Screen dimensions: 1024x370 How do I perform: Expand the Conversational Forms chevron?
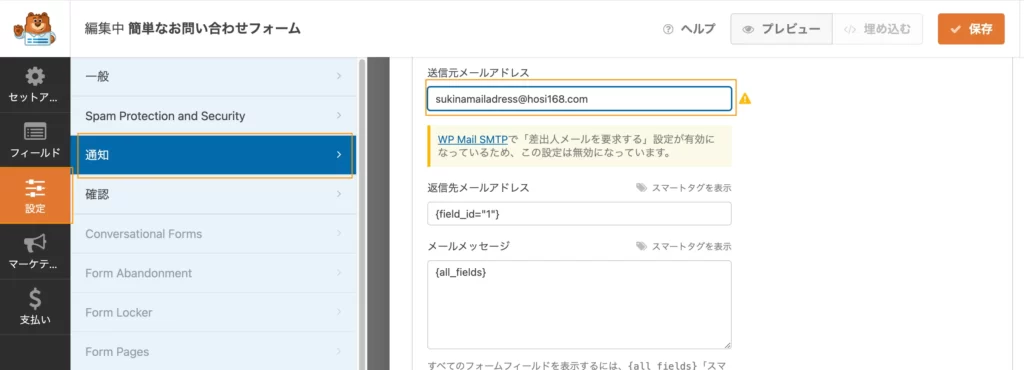339,233
